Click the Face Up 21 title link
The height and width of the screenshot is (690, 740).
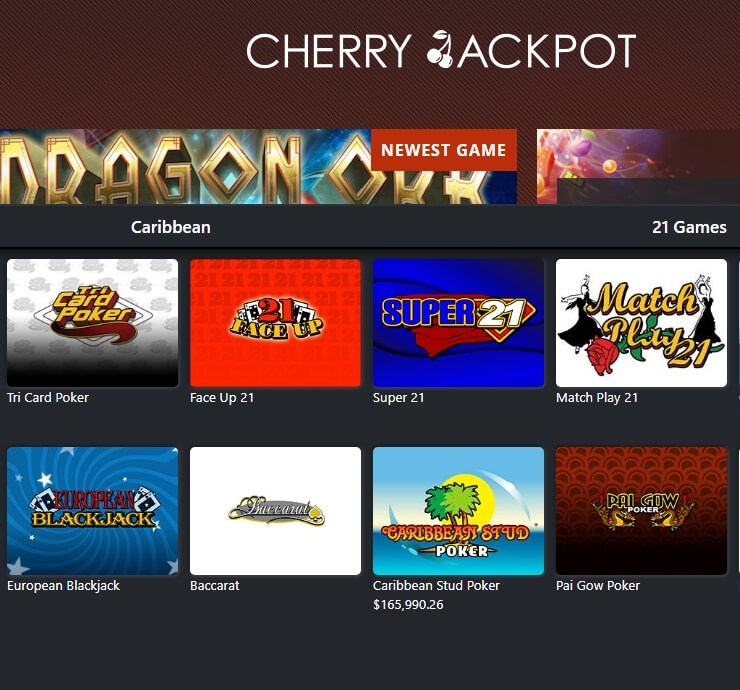click(x=222, y=398)
